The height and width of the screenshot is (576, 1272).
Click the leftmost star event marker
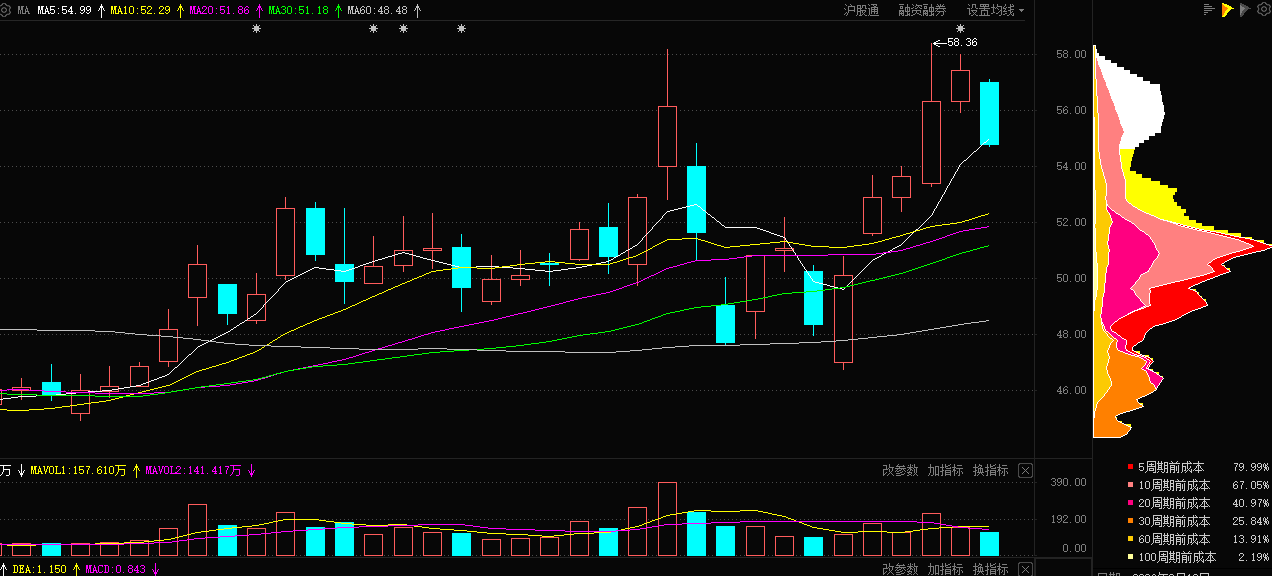tap(256, 29)
